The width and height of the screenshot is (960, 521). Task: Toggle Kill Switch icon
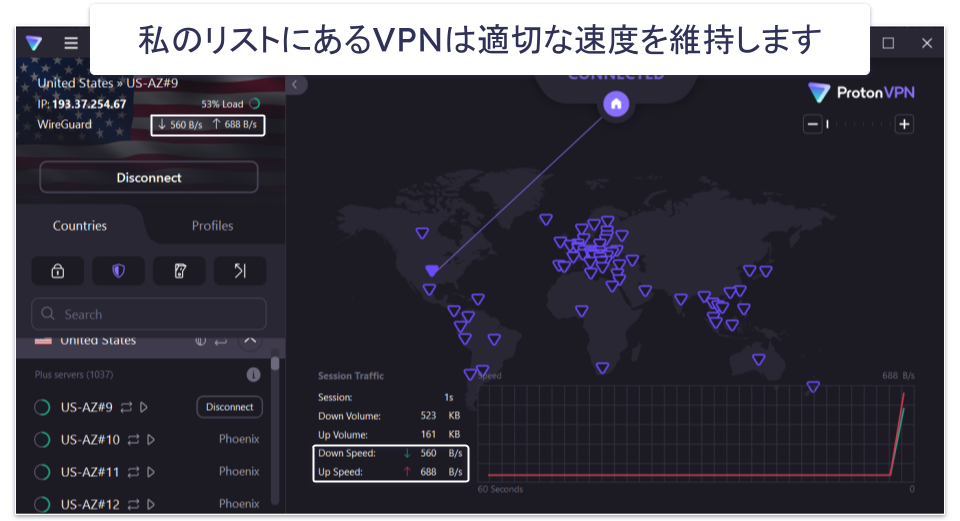tap(179, 271)
